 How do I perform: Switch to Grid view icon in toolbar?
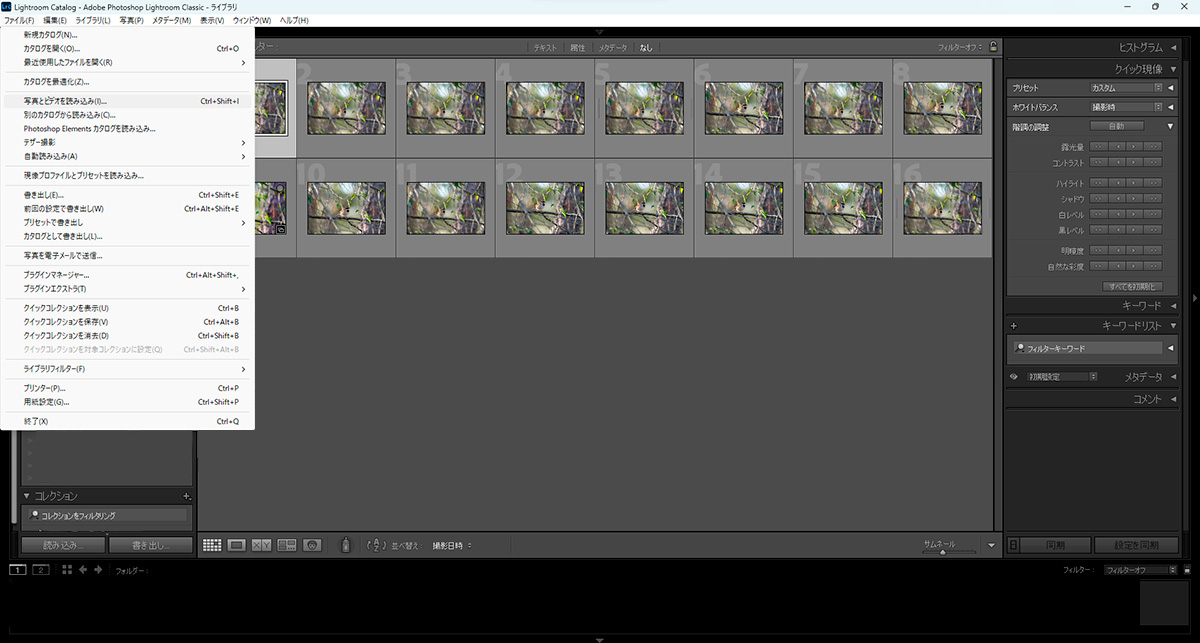point(212,545)
